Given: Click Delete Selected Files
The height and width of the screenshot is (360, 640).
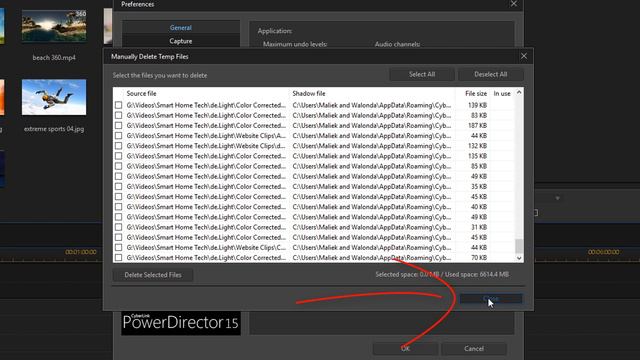Looking at the screenshot, I should (x=153, y=275).
